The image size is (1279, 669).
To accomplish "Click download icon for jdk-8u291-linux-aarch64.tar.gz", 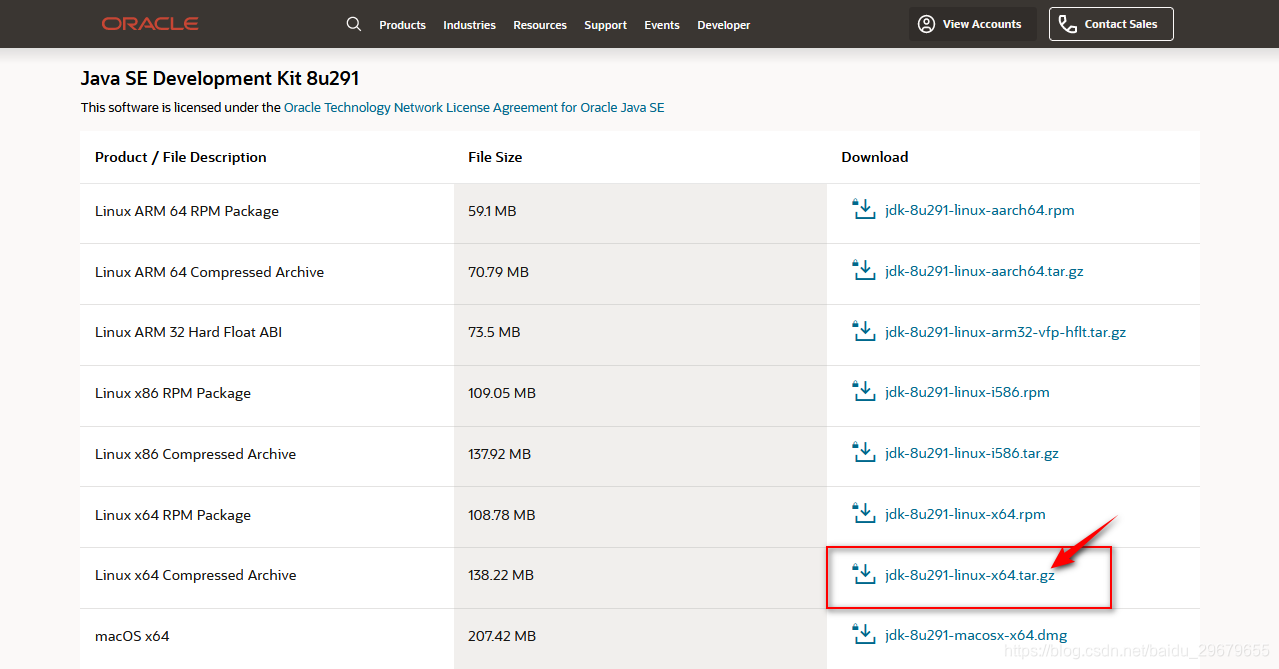I will pyautogui.click(x=863, y=270).
